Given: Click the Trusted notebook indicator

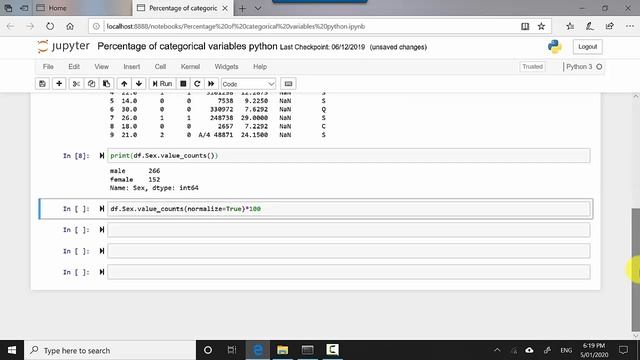Looking at the screenshot, I should click(532, 67).
